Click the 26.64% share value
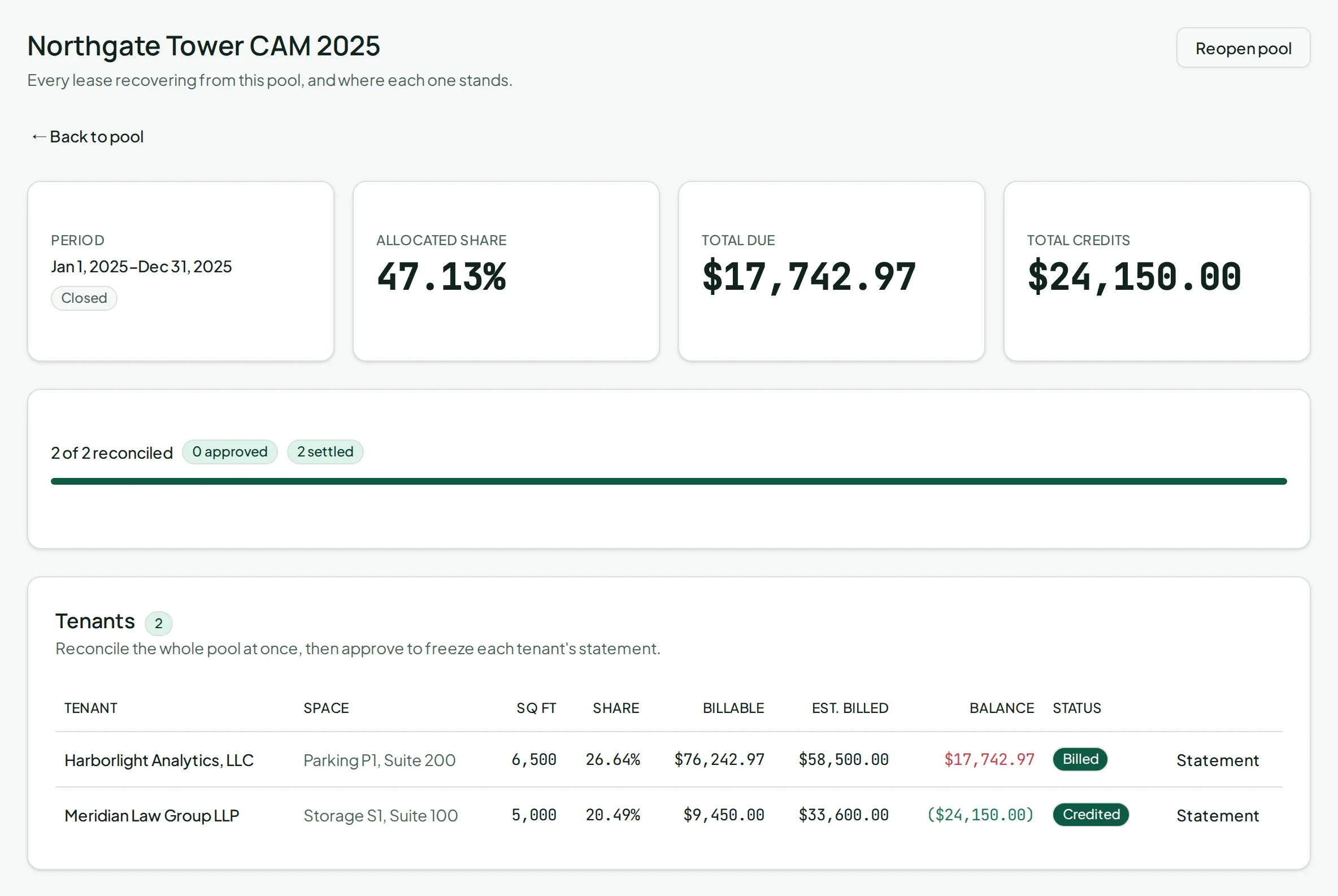Viewport: 1338px width, 896px height. [x=612, y=759]
